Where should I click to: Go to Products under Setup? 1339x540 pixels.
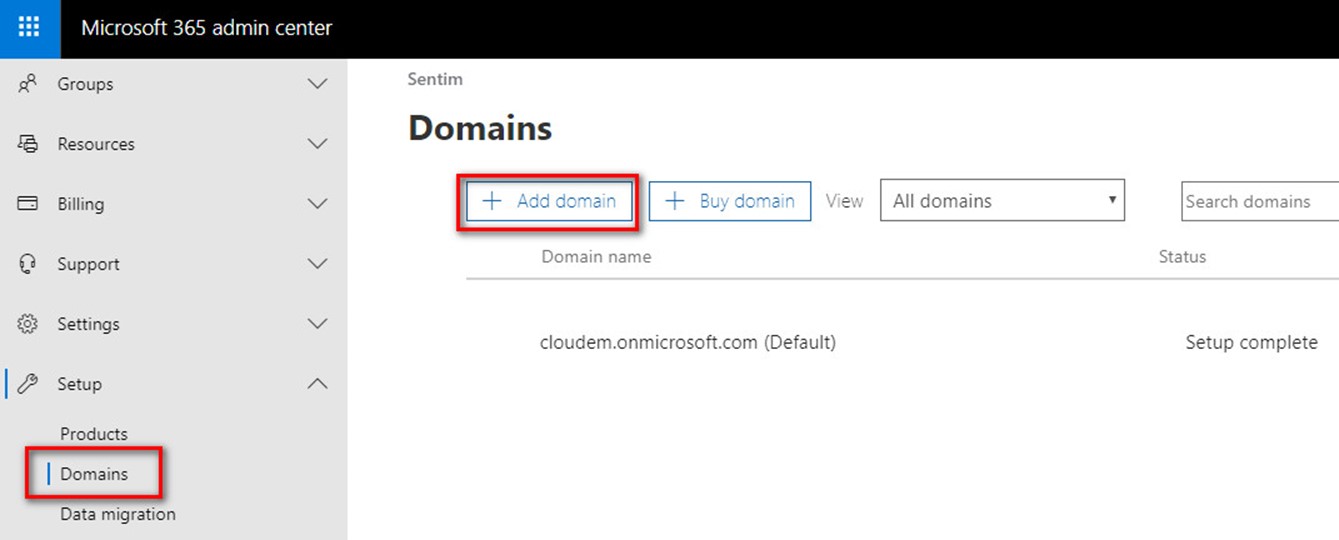point(94,434)
